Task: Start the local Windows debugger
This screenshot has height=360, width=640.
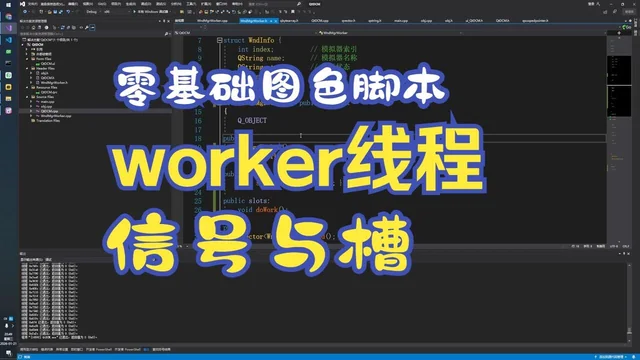Action: [151, 12]
